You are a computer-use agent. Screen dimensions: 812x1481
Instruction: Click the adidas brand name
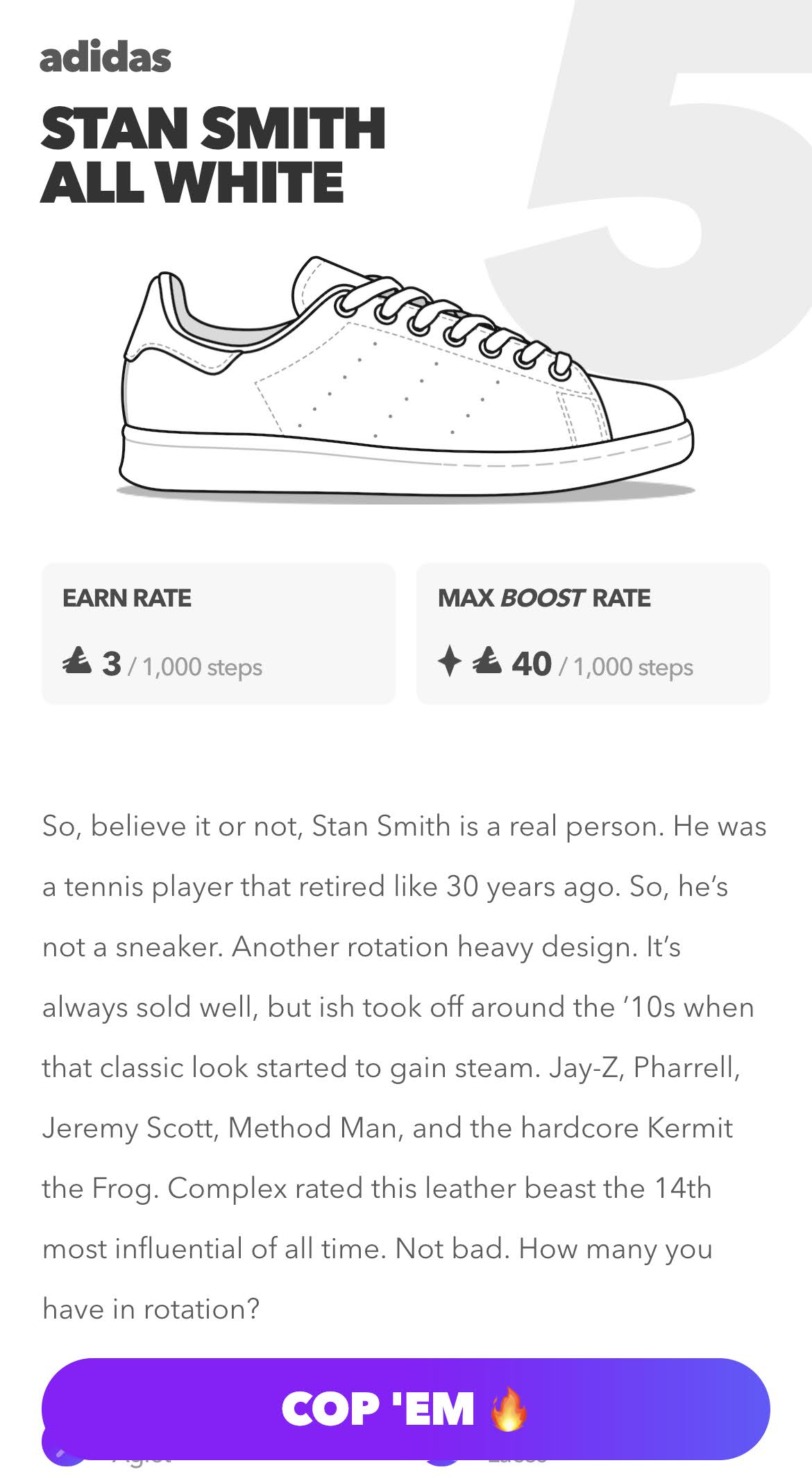pos(105,57)
